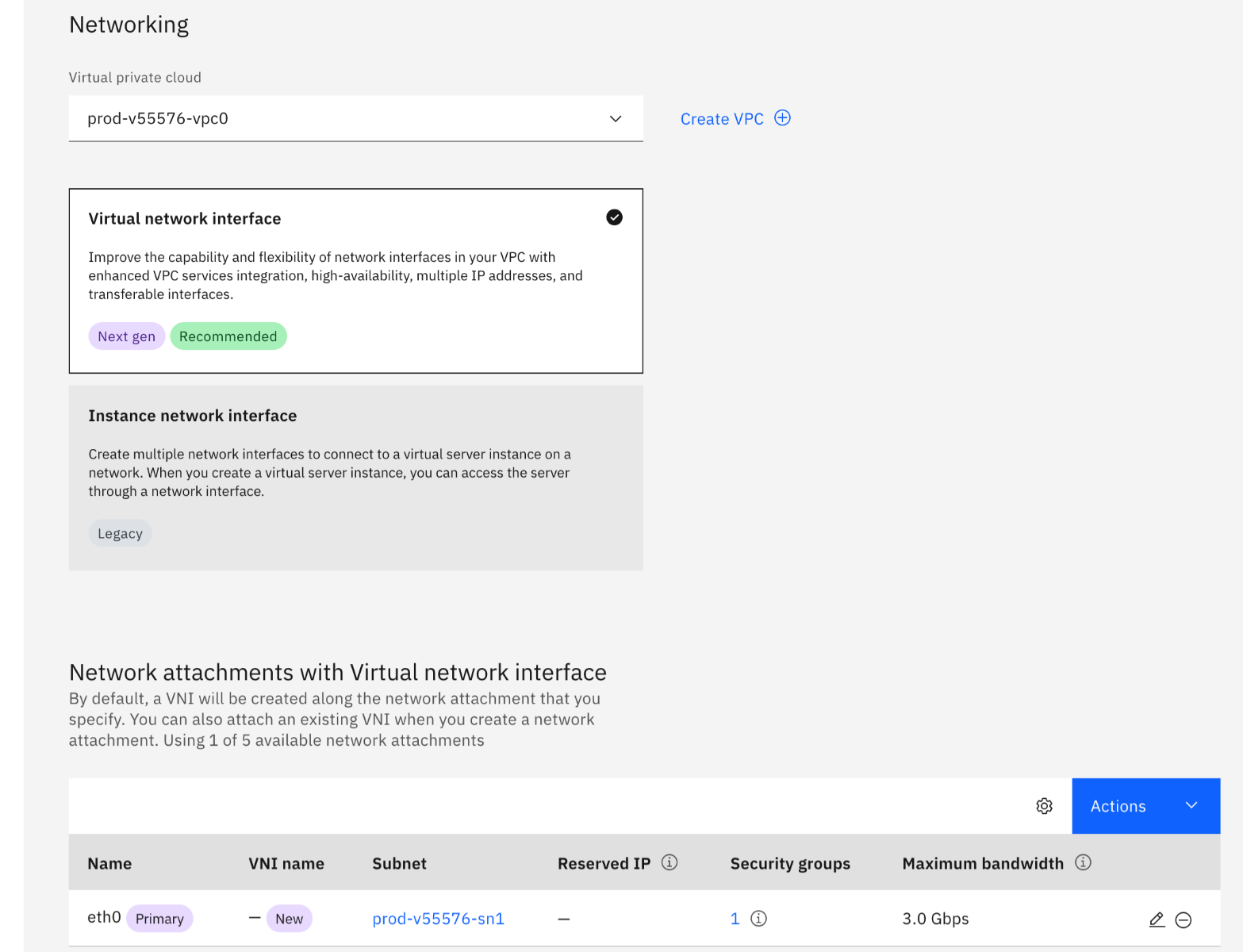This screenshot has height=952, width=1243.
Task: Select the Instance network interface tile
Action: coord(355,478)
